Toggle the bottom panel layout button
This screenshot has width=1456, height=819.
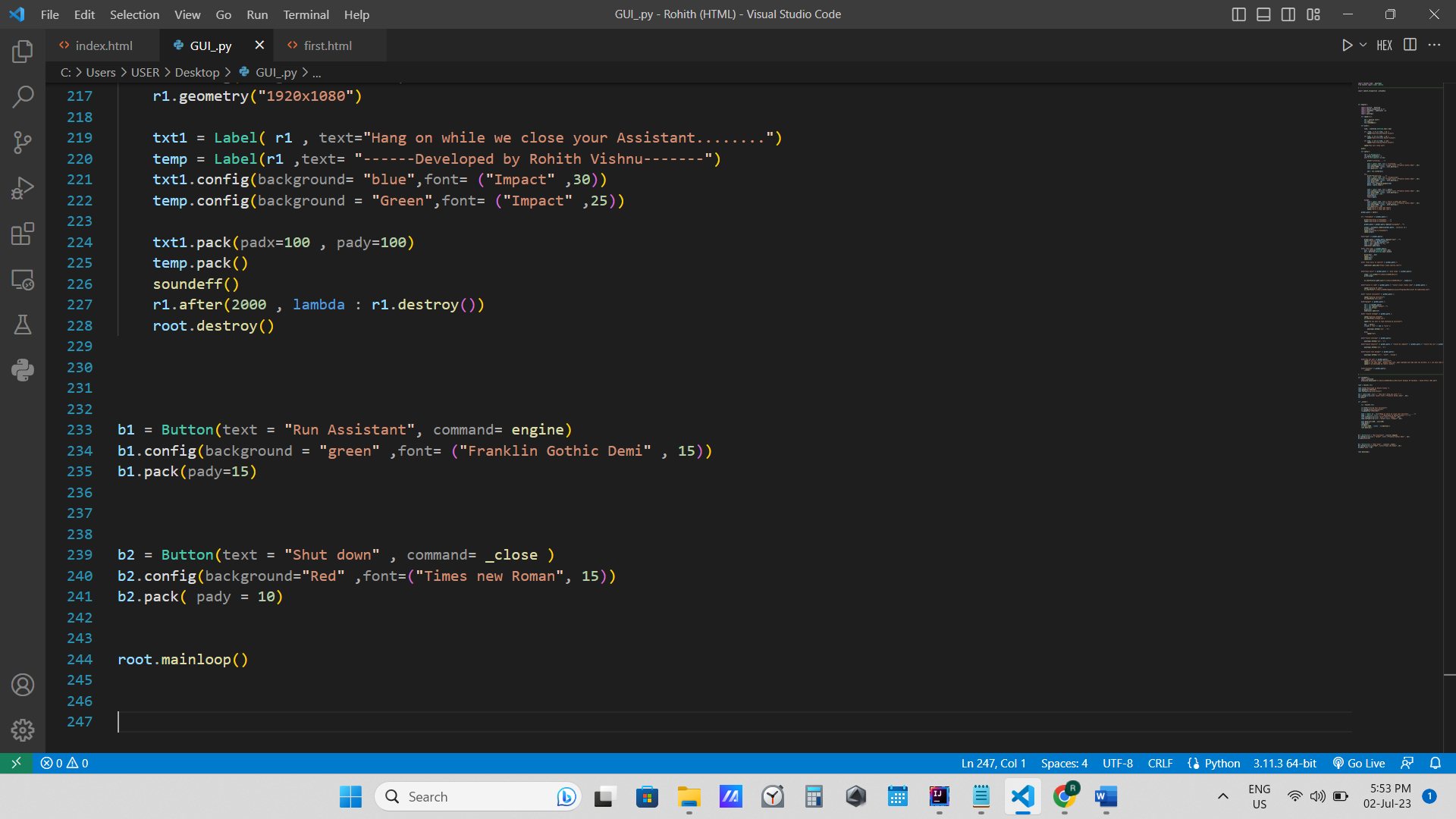pyautogui.click(x=1263, y=14)
